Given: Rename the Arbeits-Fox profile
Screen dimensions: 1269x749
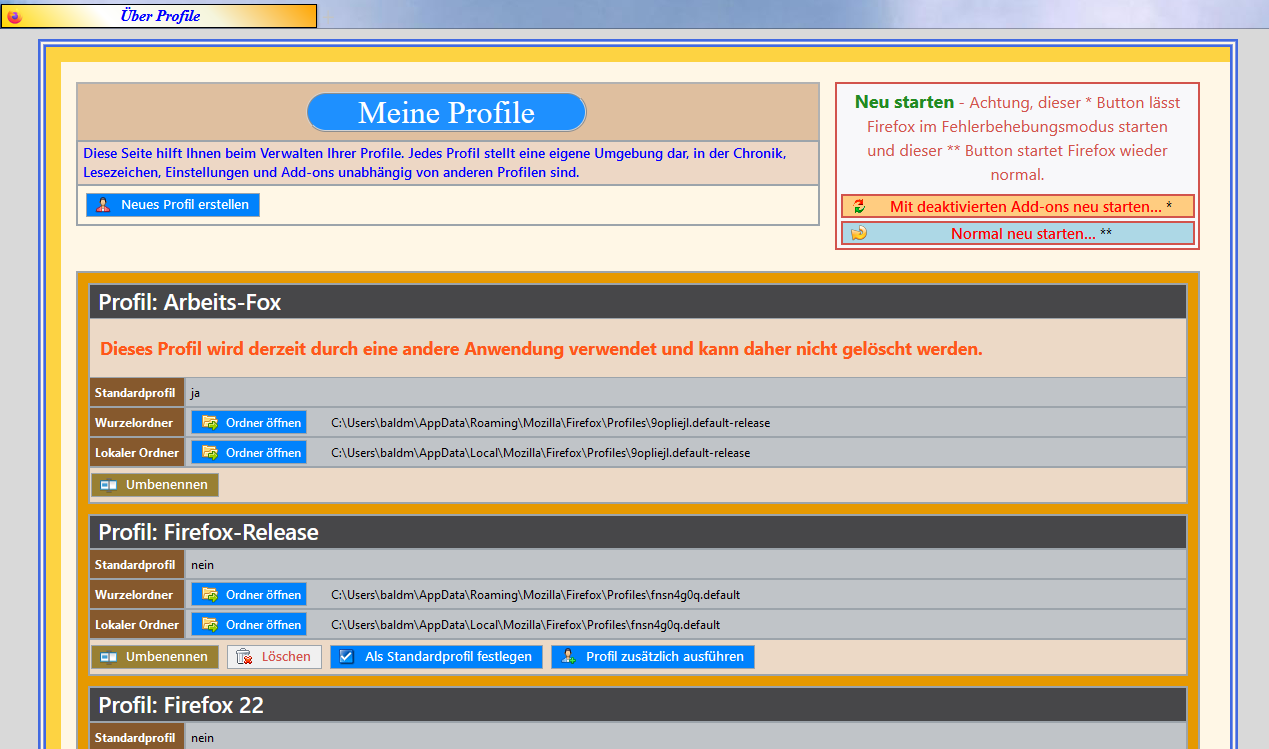Looking at the screenshot, I should (155, 485).
